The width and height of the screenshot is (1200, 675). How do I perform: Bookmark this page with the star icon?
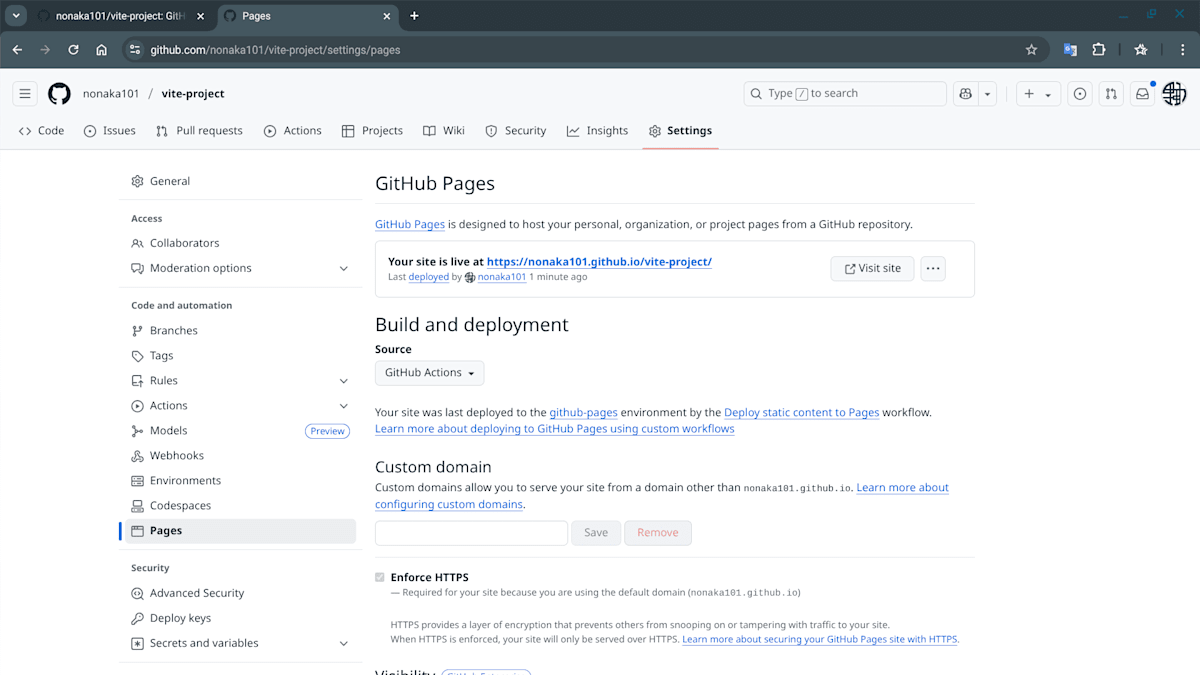pyautogui.click(x=1031, y=50)
